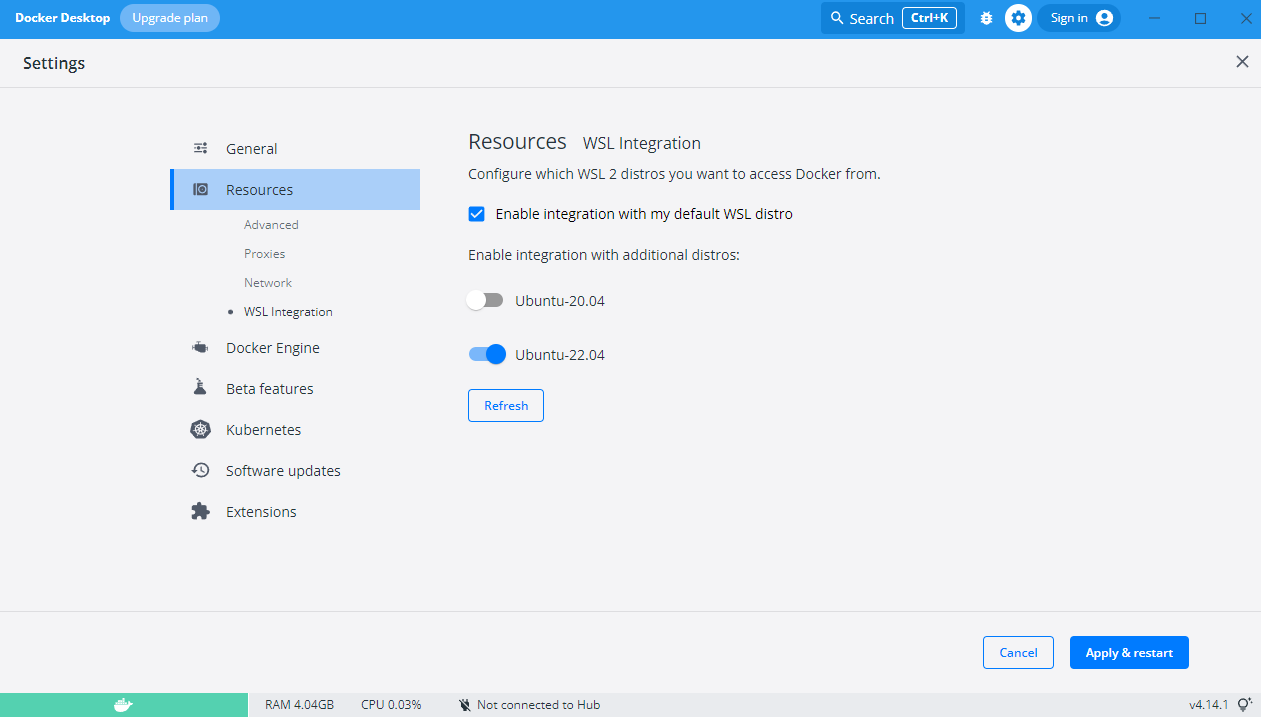
Task: Click the lightbulb feedback icon at bottom right
Action: pos(1245,704)
